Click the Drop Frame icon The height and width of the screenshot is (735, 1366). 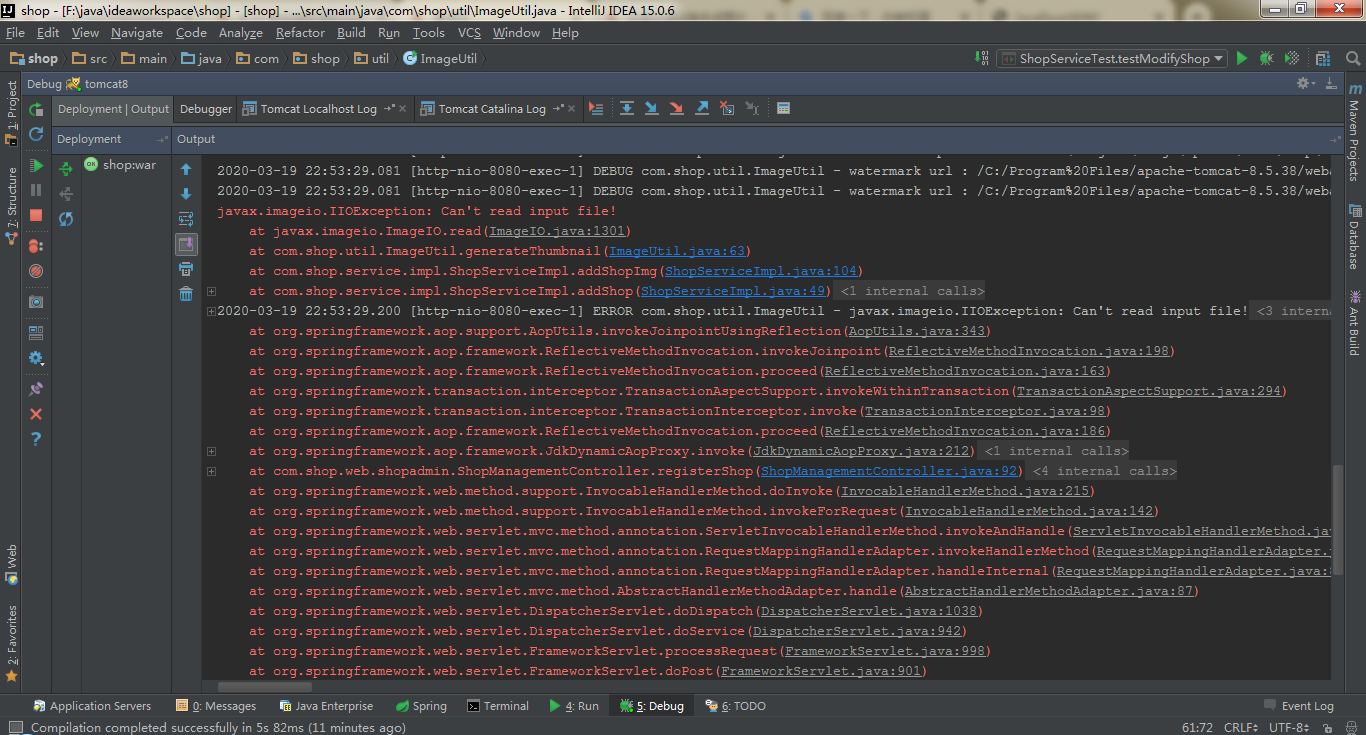[727, 108]
